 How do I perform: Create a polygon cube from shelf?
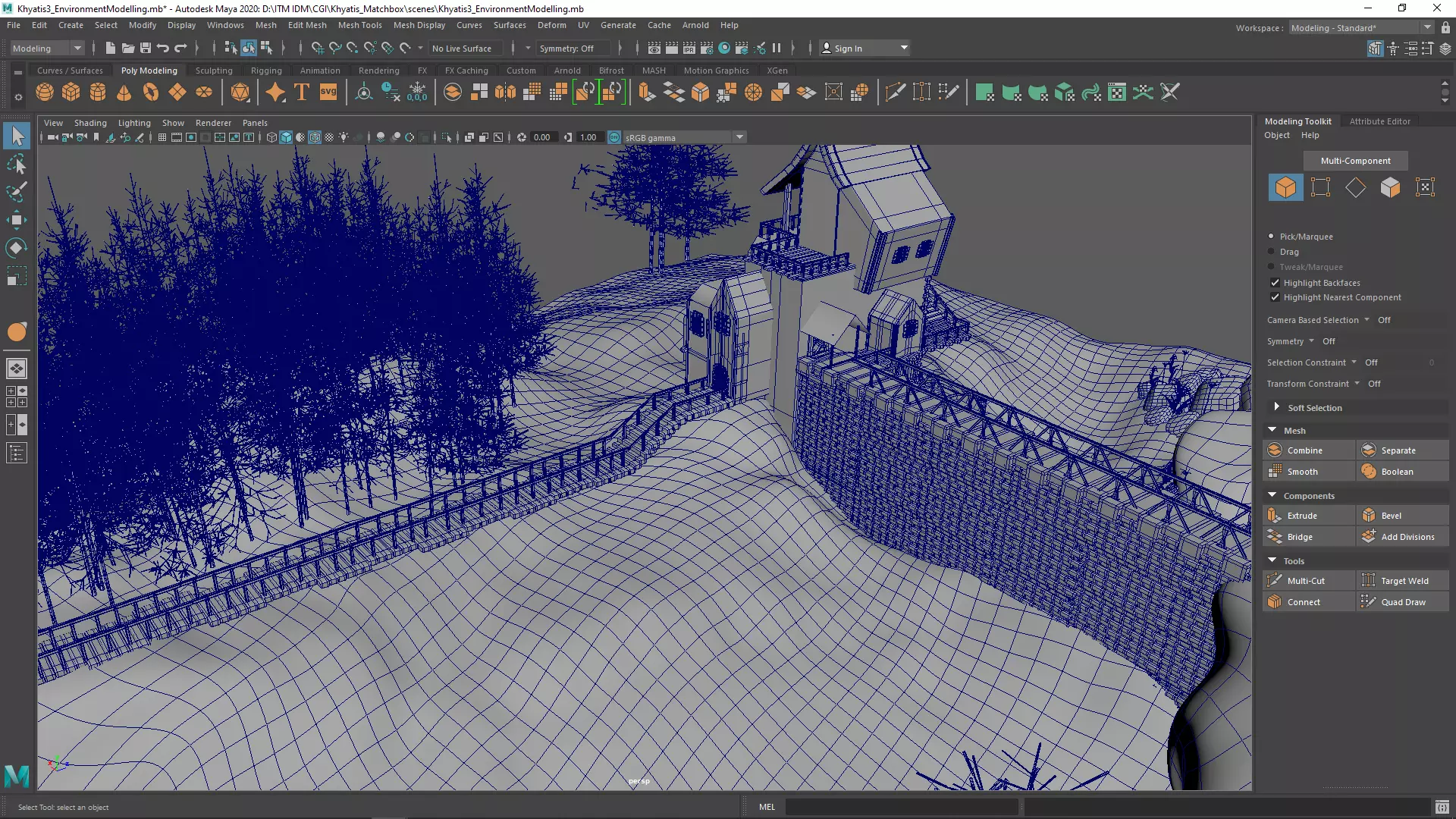71,93
